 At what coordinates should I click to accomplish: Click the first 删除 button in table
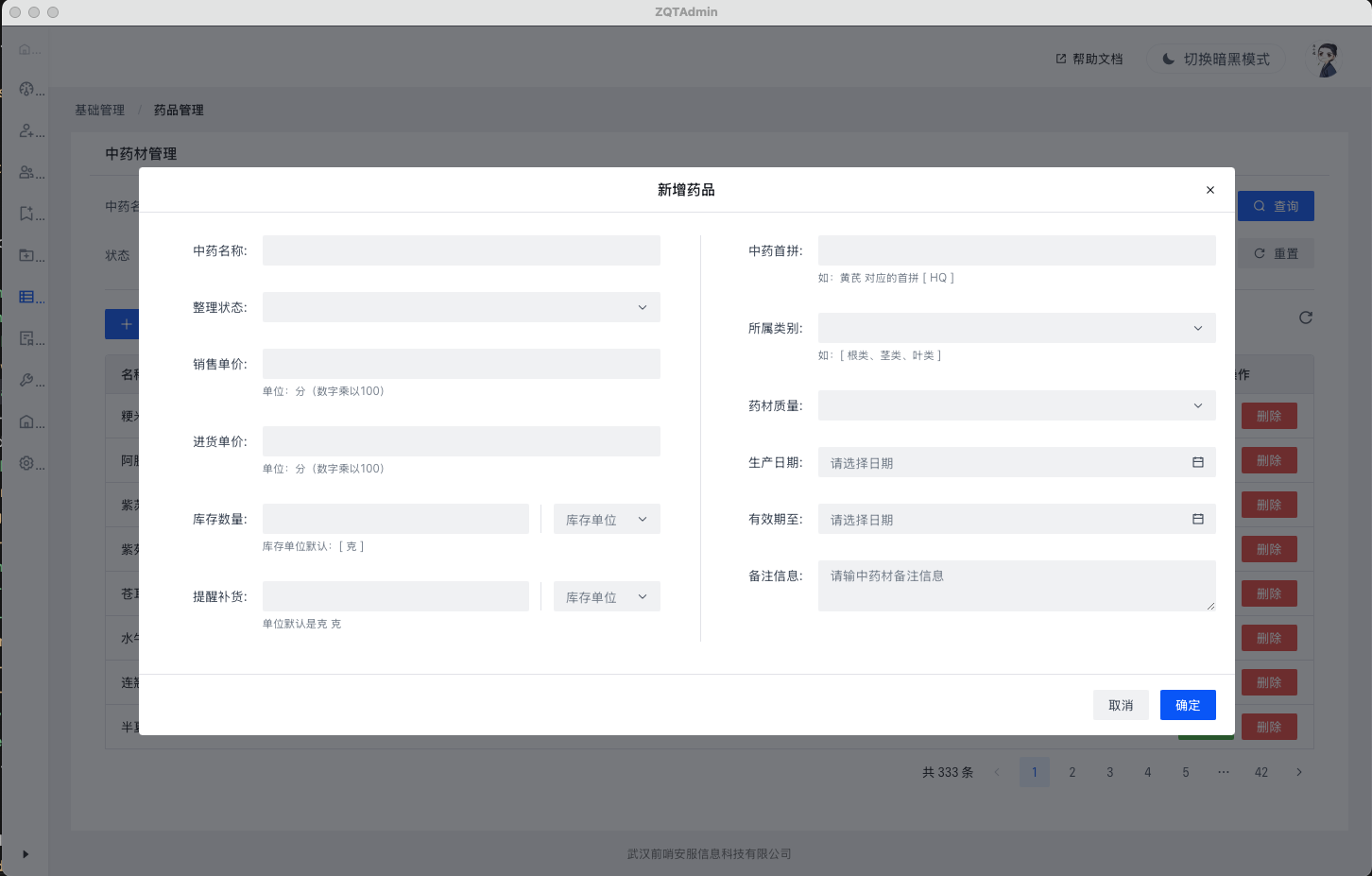(1269, 416)
